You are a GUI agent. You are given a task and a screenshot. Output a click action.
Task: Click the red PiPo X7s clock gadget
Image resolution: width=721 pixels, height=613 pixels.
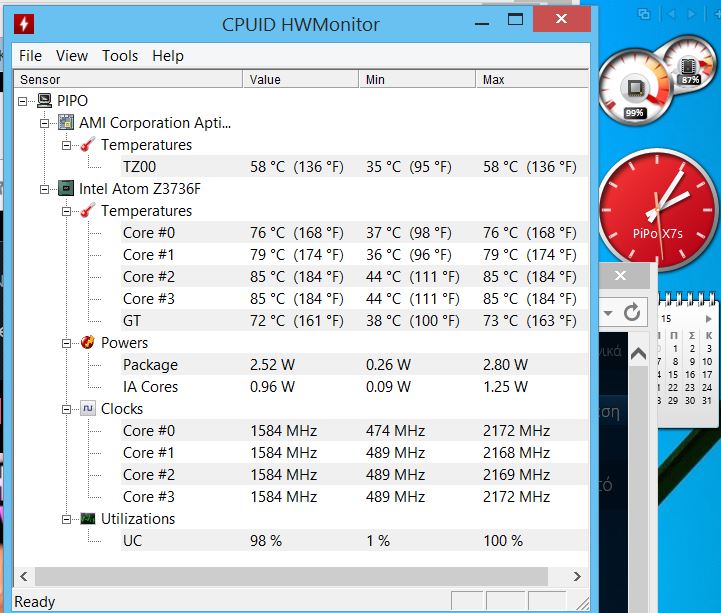tap(658, 209)
